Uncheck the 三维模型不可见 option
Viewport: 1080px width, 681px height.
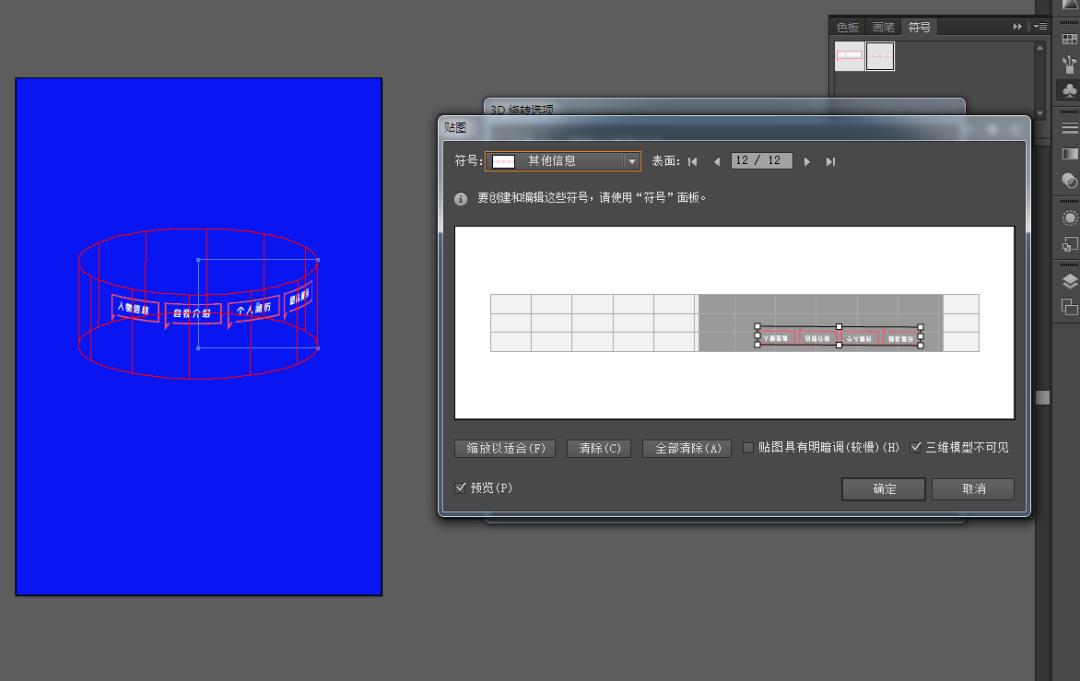pos(917,447)
